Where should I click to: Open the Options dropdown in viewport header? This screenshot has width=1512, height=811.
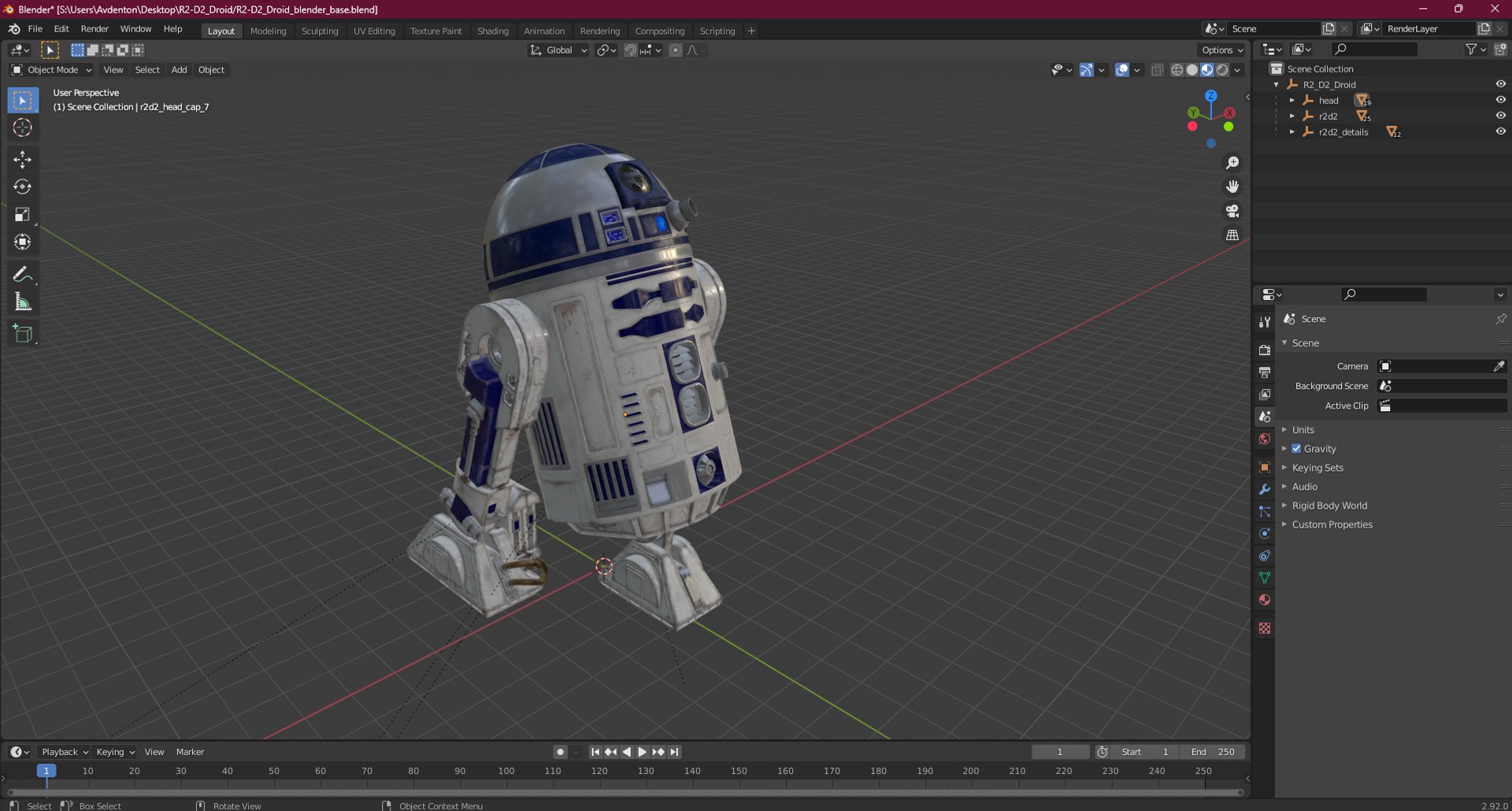pyautogui.click(x=1222, y=50)
